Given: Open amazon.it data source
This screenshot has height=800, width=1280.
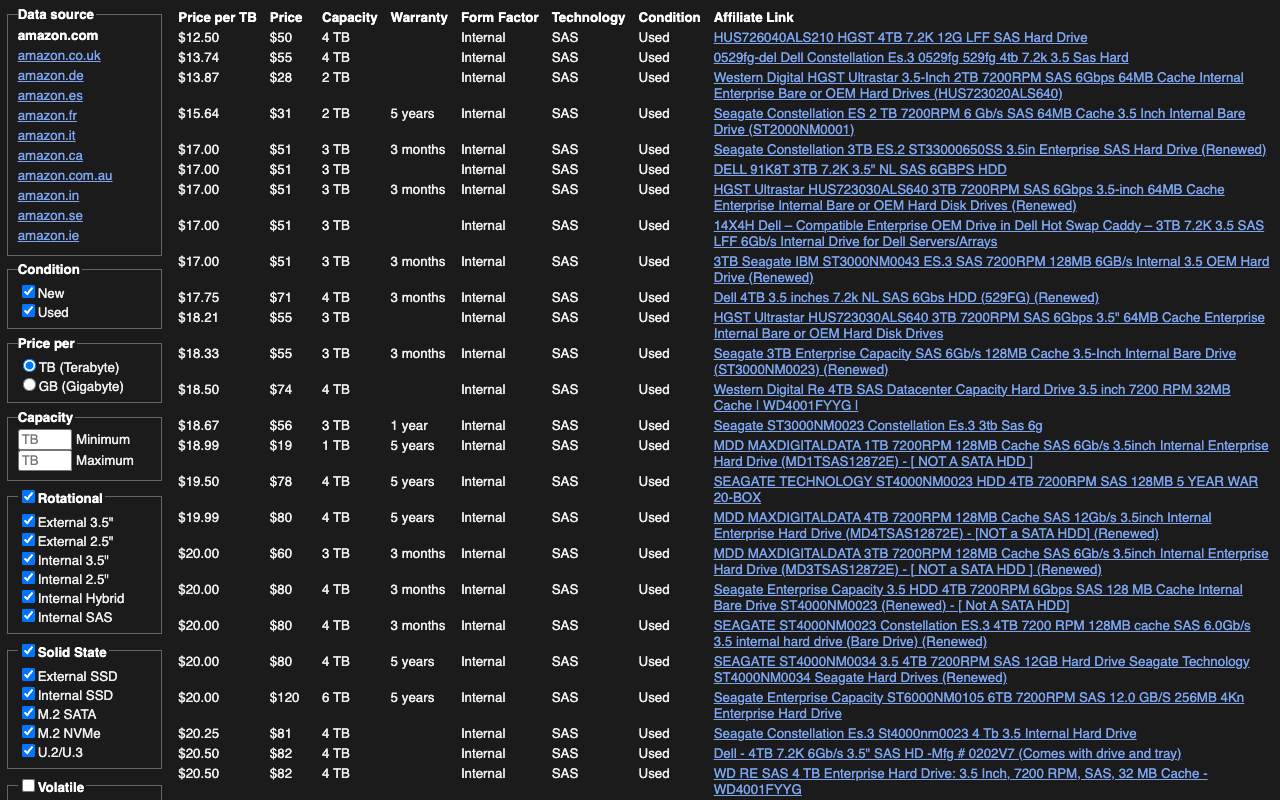Looking at the screenshot, I should [x=46, y=136].
